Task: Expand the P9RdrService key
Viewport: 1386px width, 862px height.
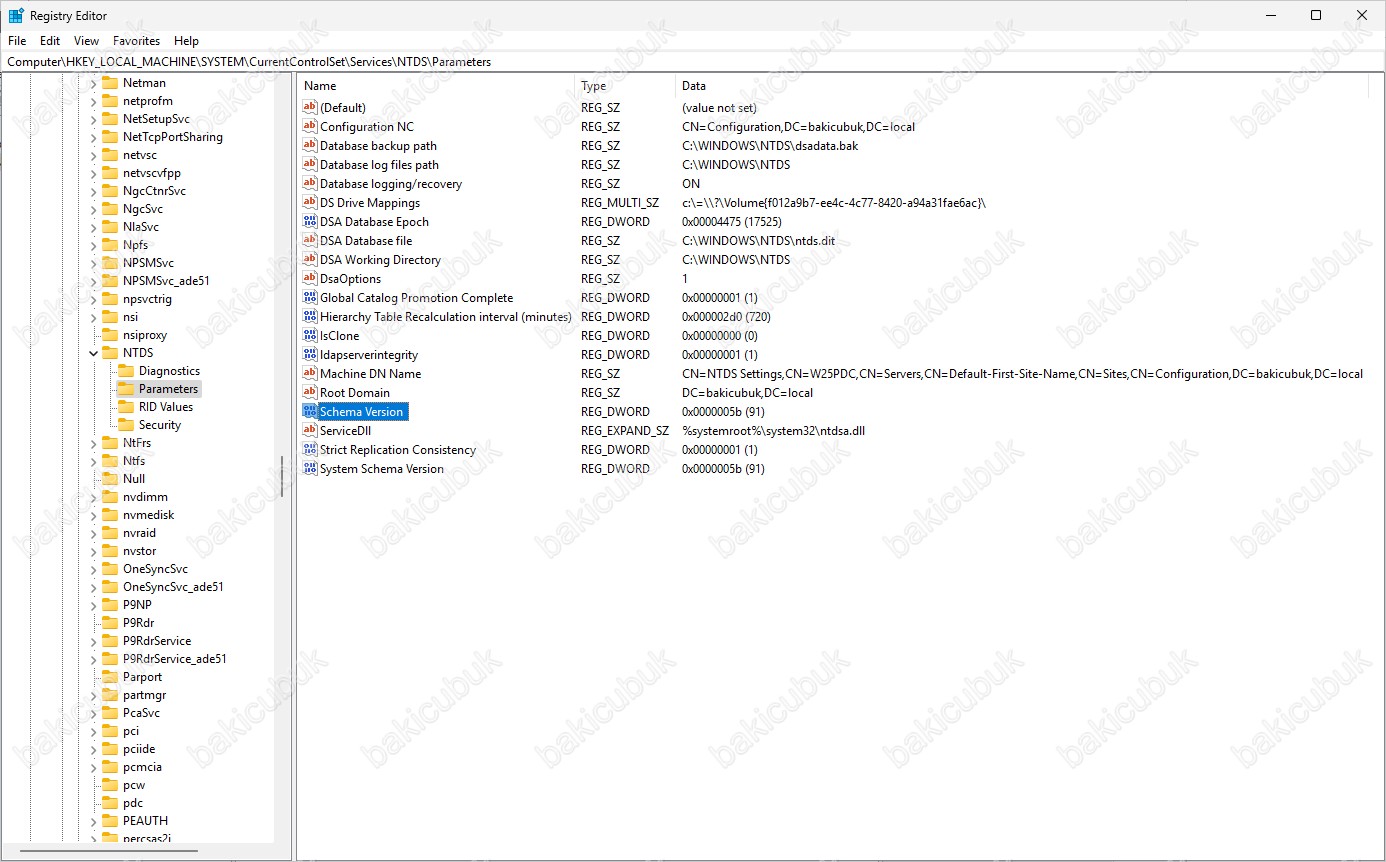Action: (94, 641)
